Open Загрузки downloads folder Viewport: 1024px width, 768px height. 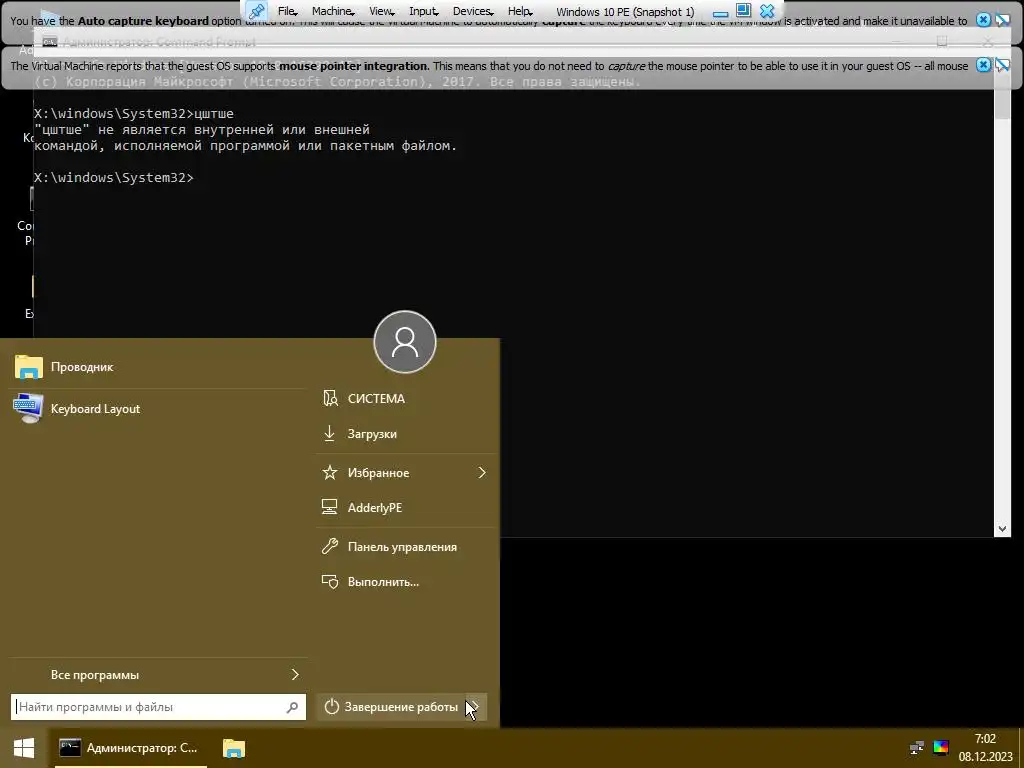tap(406, 434)
